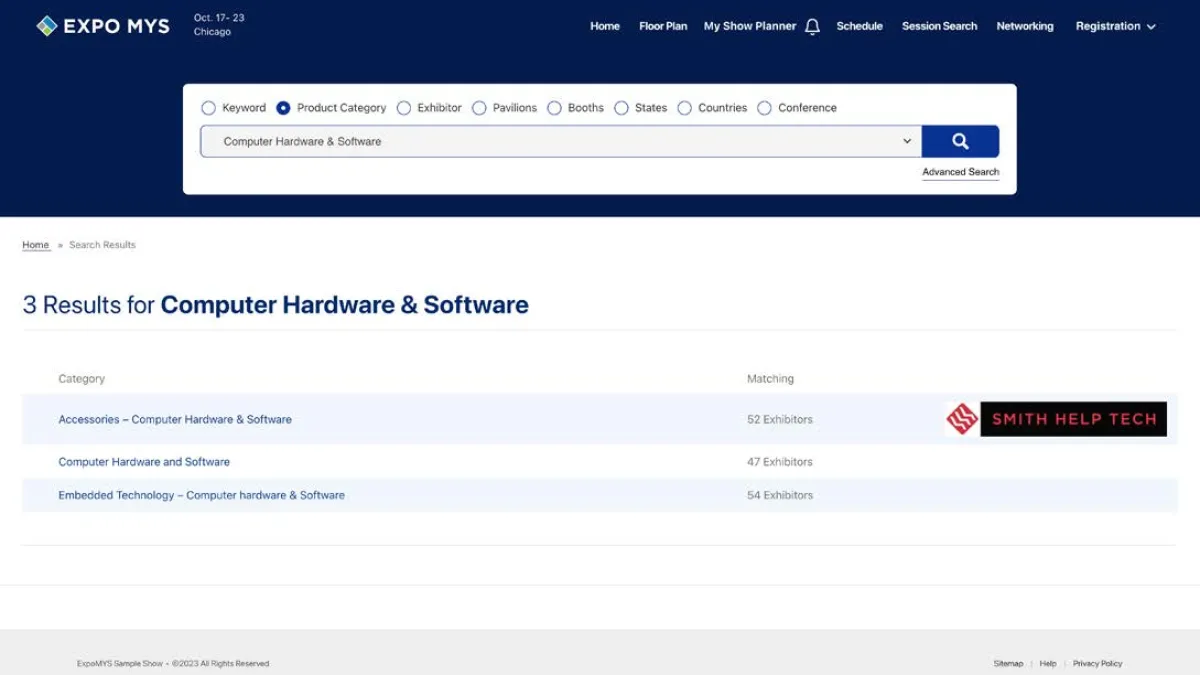Image resolution: width=1200 pixels, height=675 pixels.
Task: Open the product category dropdown chevron
Action: (x=907, y=141)
